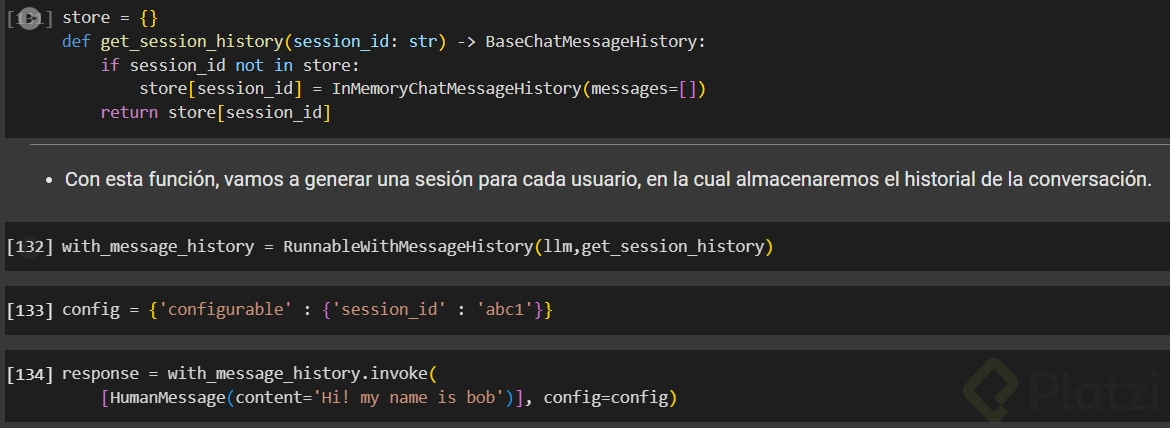The image size is (1170, 428).
Task: Run the get_session_history code cell
Action: (x=29, y=18)
